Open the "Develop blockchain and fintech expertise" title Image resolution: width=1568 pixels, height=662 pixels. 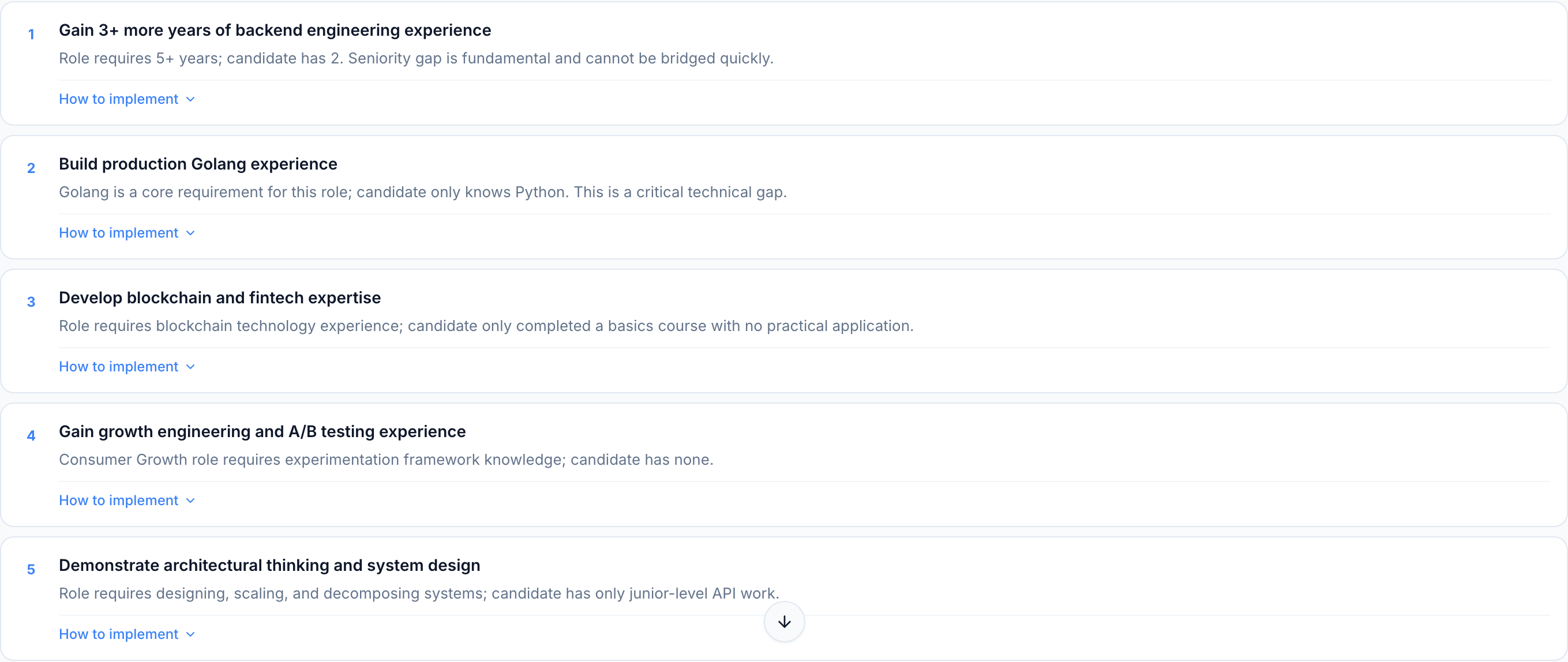(x=220, y=298)
